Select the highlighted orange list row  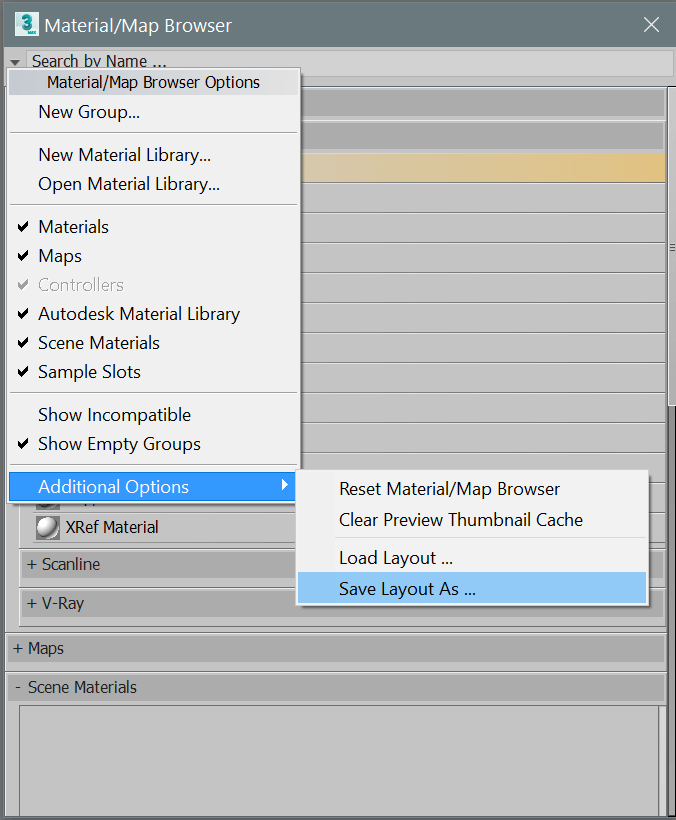[483, 168]
